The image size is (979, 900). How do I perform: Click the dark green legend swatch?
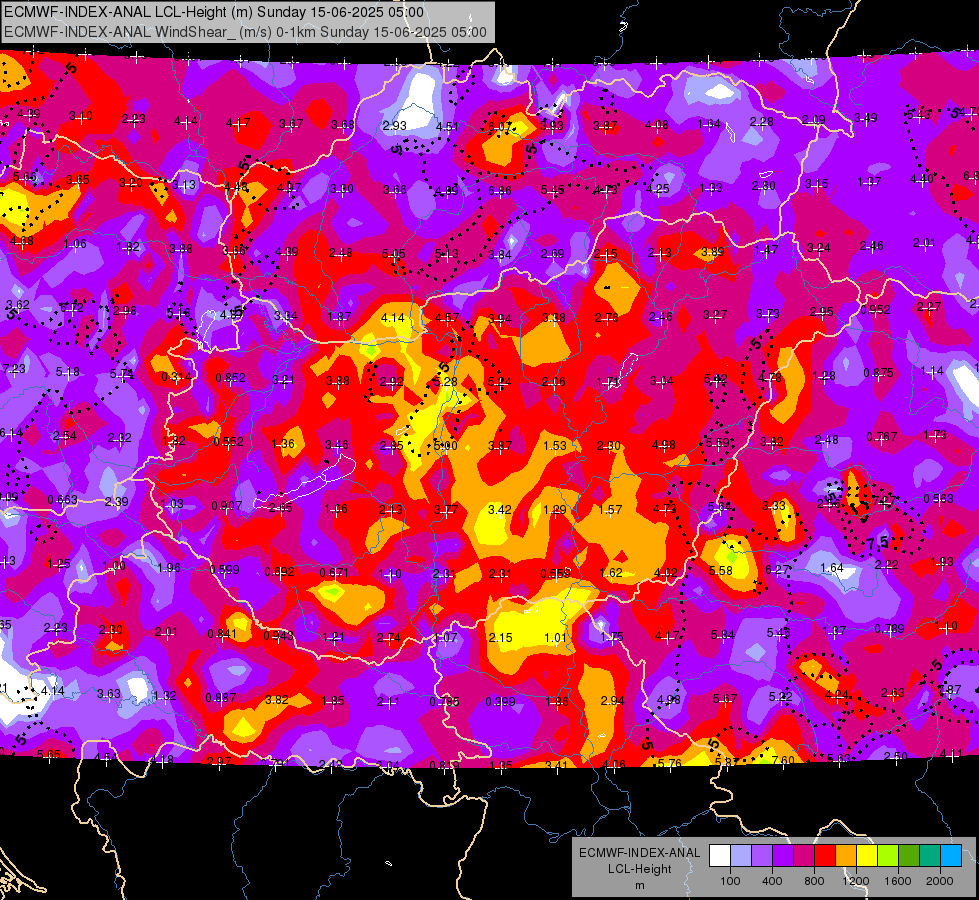point(908,856)
